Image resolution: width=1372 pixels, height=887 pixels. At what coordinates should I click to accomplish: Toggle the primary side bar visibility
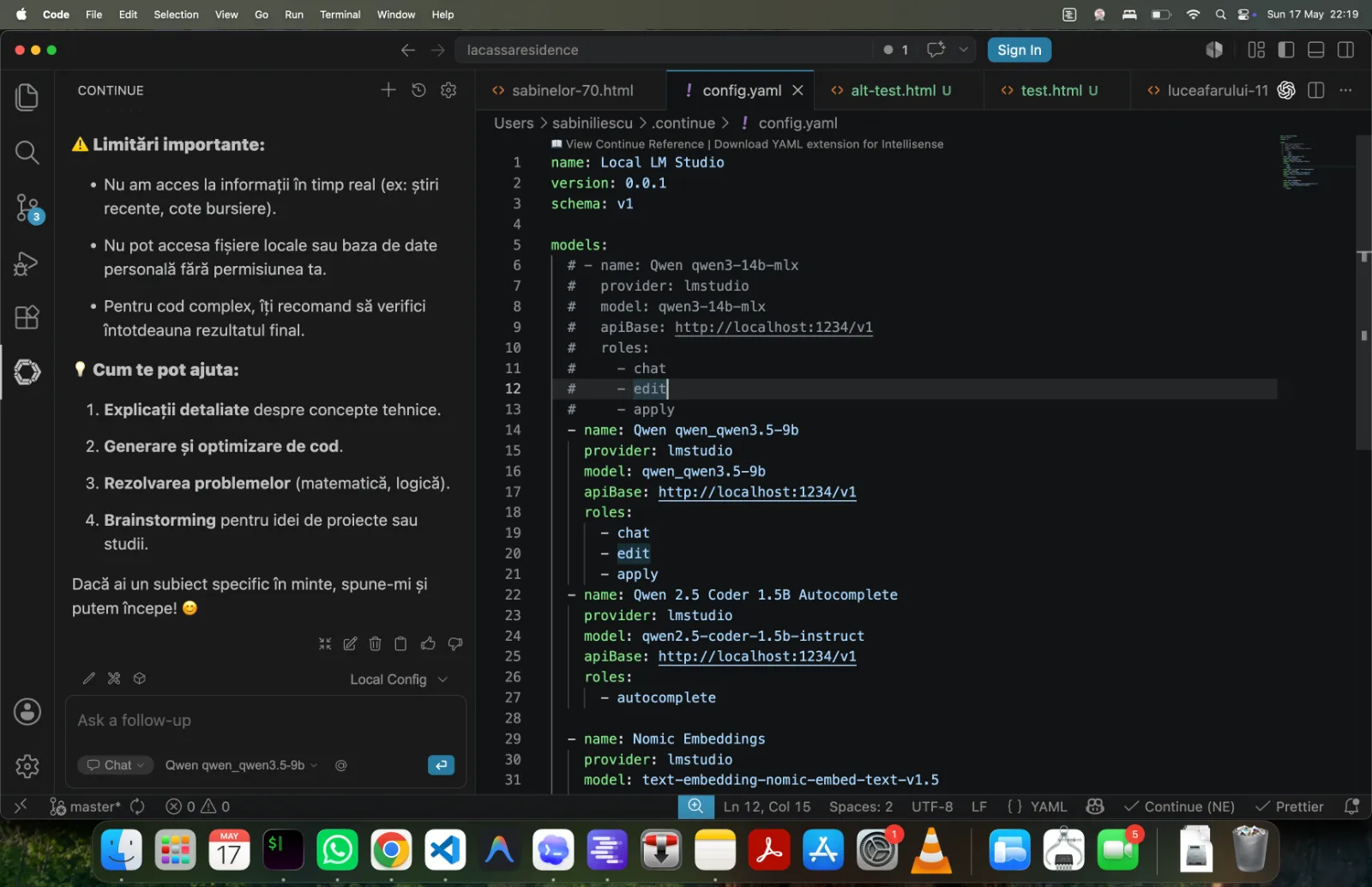[x=1285, y=50]
